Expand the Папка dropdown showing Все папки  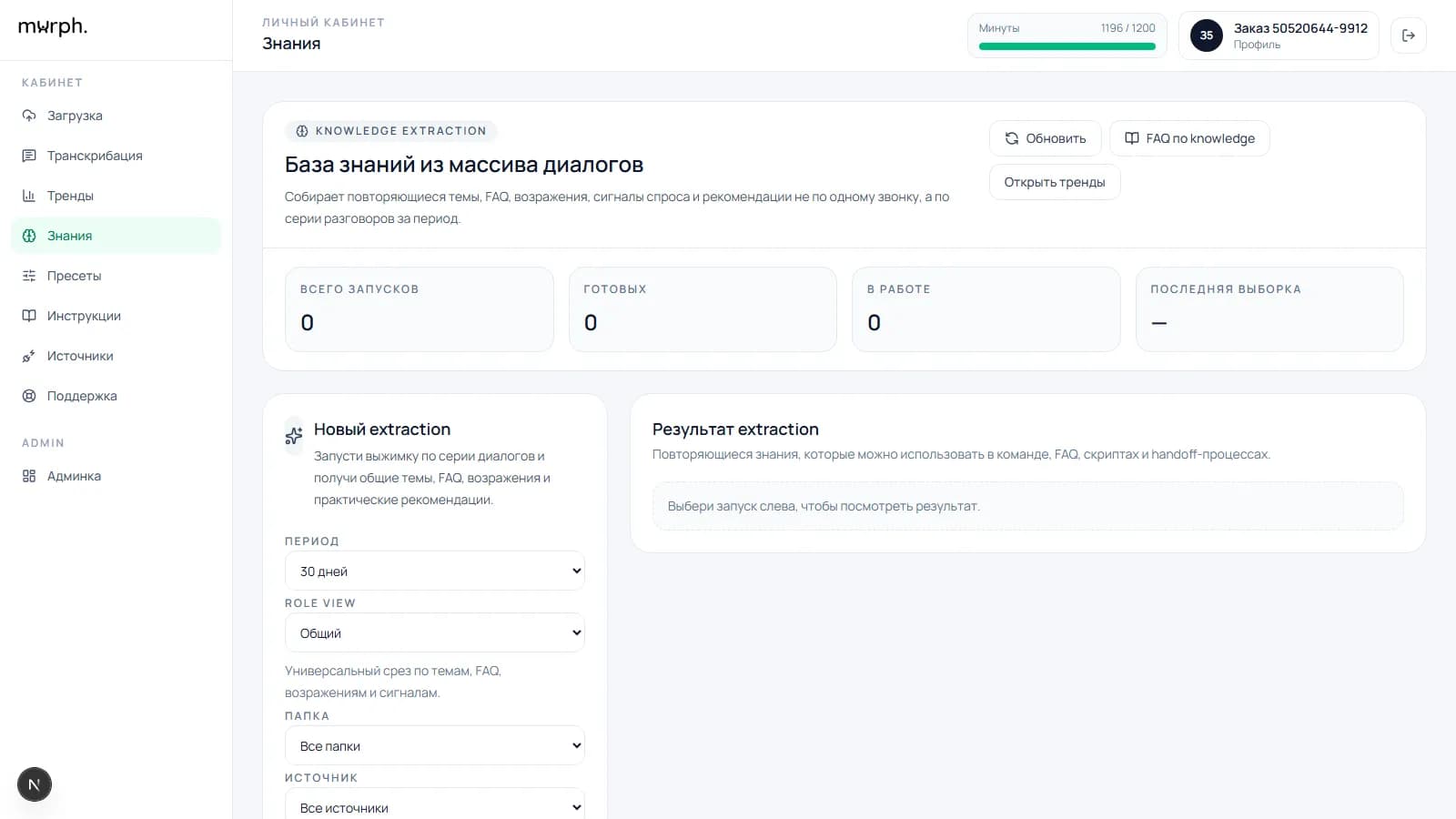tap(434, 746)
